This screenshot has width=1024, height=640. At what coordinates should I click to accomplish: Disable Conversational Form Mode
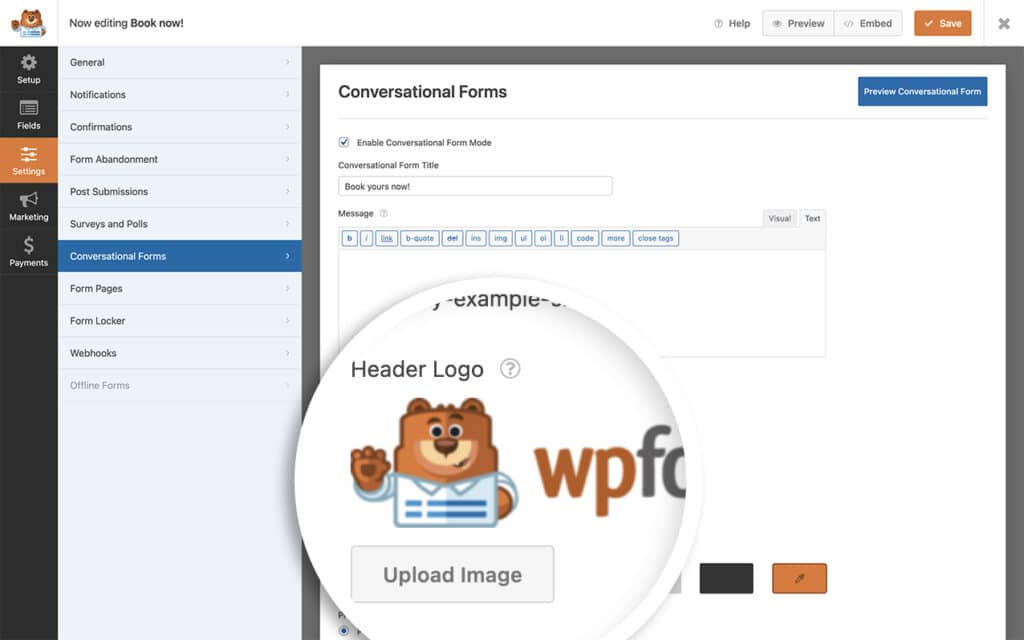[344, 142]
